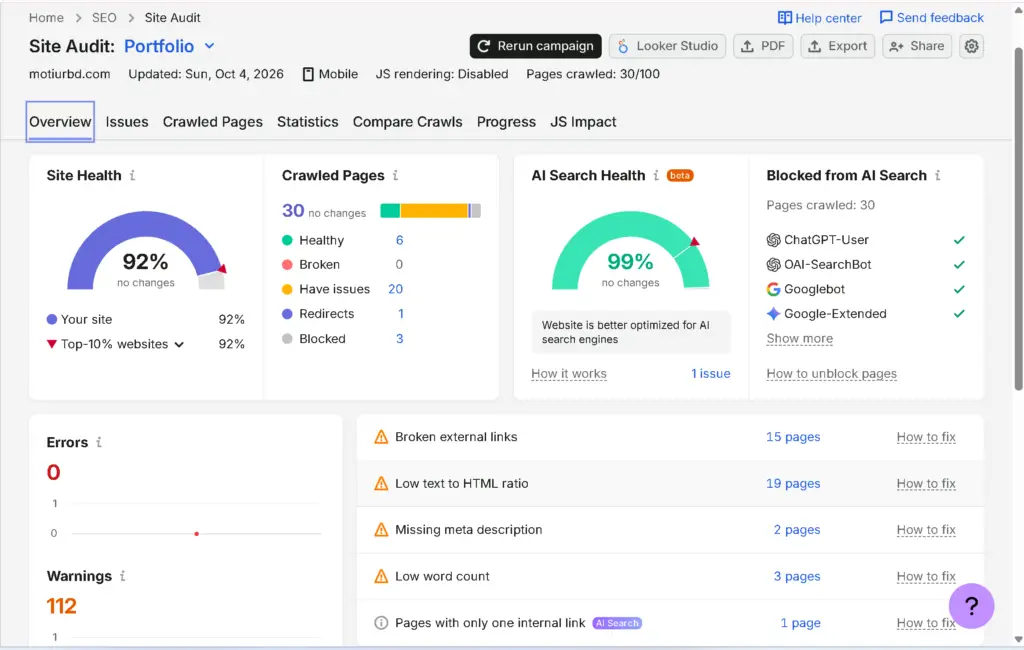Click the Crawled Pages info icon

point(395,176)
